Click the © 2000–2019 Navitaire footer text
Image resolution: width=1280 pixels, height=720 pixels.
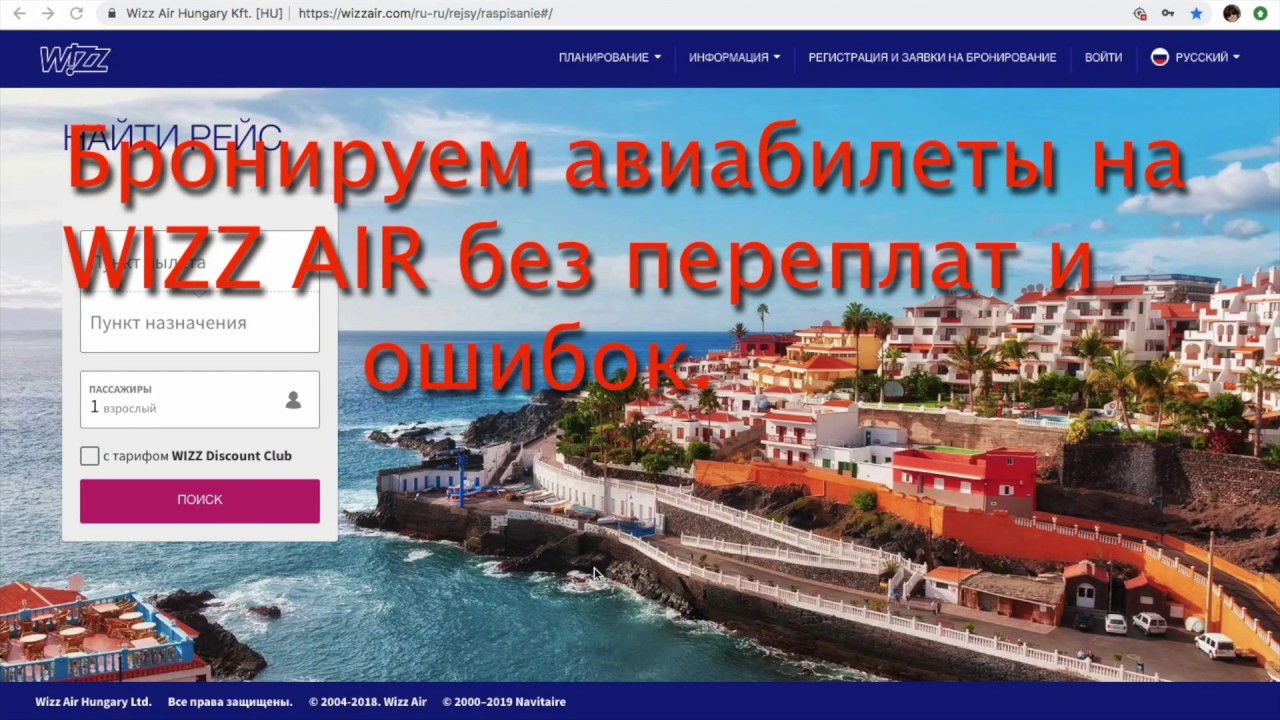click(x=504, y=702)
